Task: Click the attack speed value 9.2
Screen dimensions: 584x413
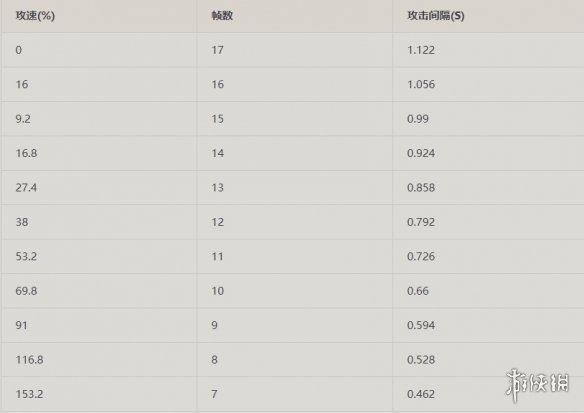Action: [x=23, y=119]
